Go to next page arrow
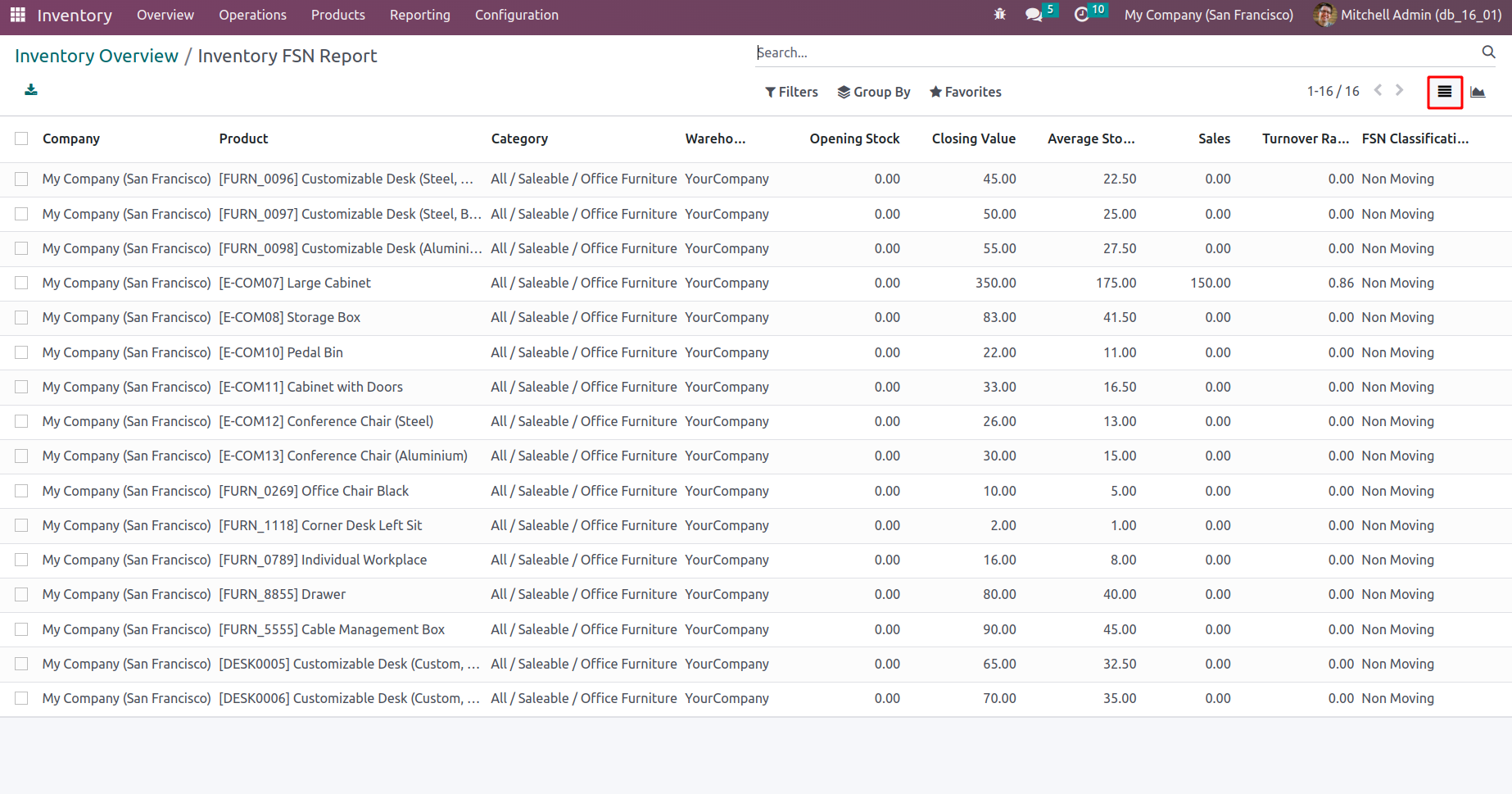 [x=1399, y=91]
